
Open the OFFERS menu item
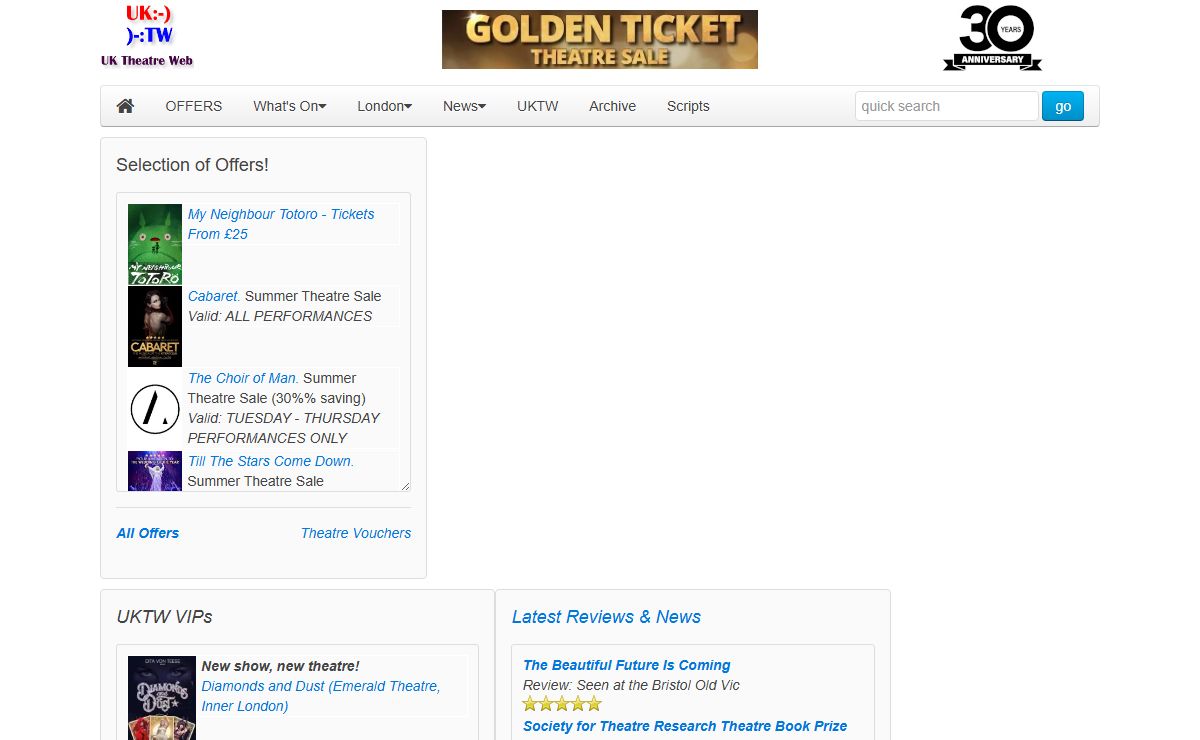194,106
